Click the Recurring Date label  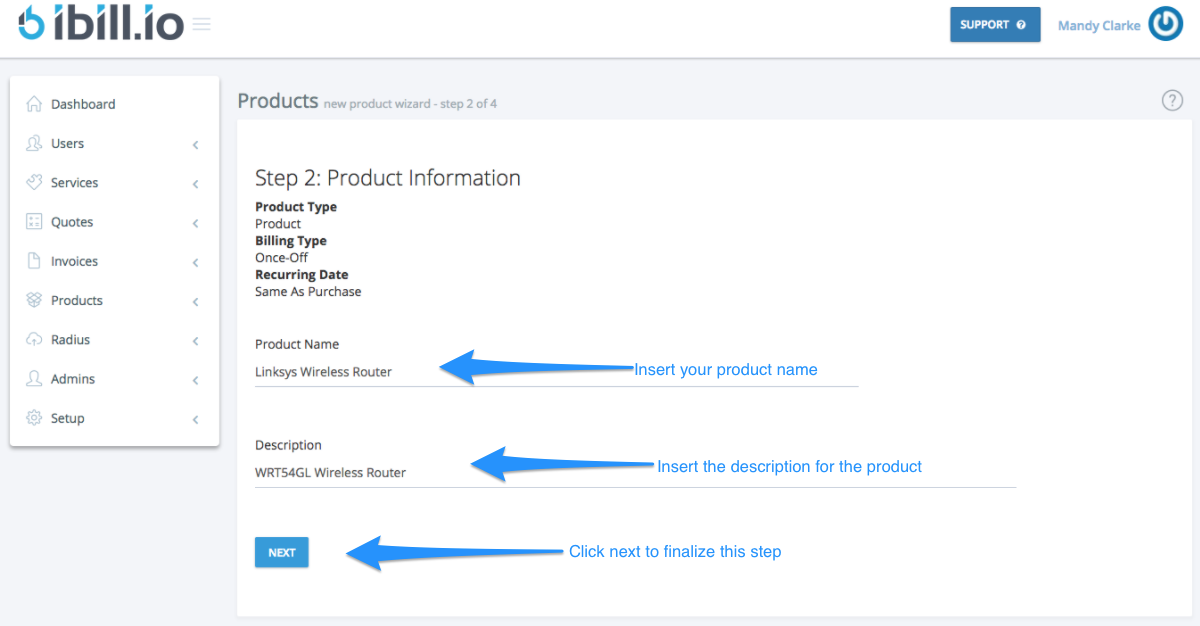[x=302, y=275]
